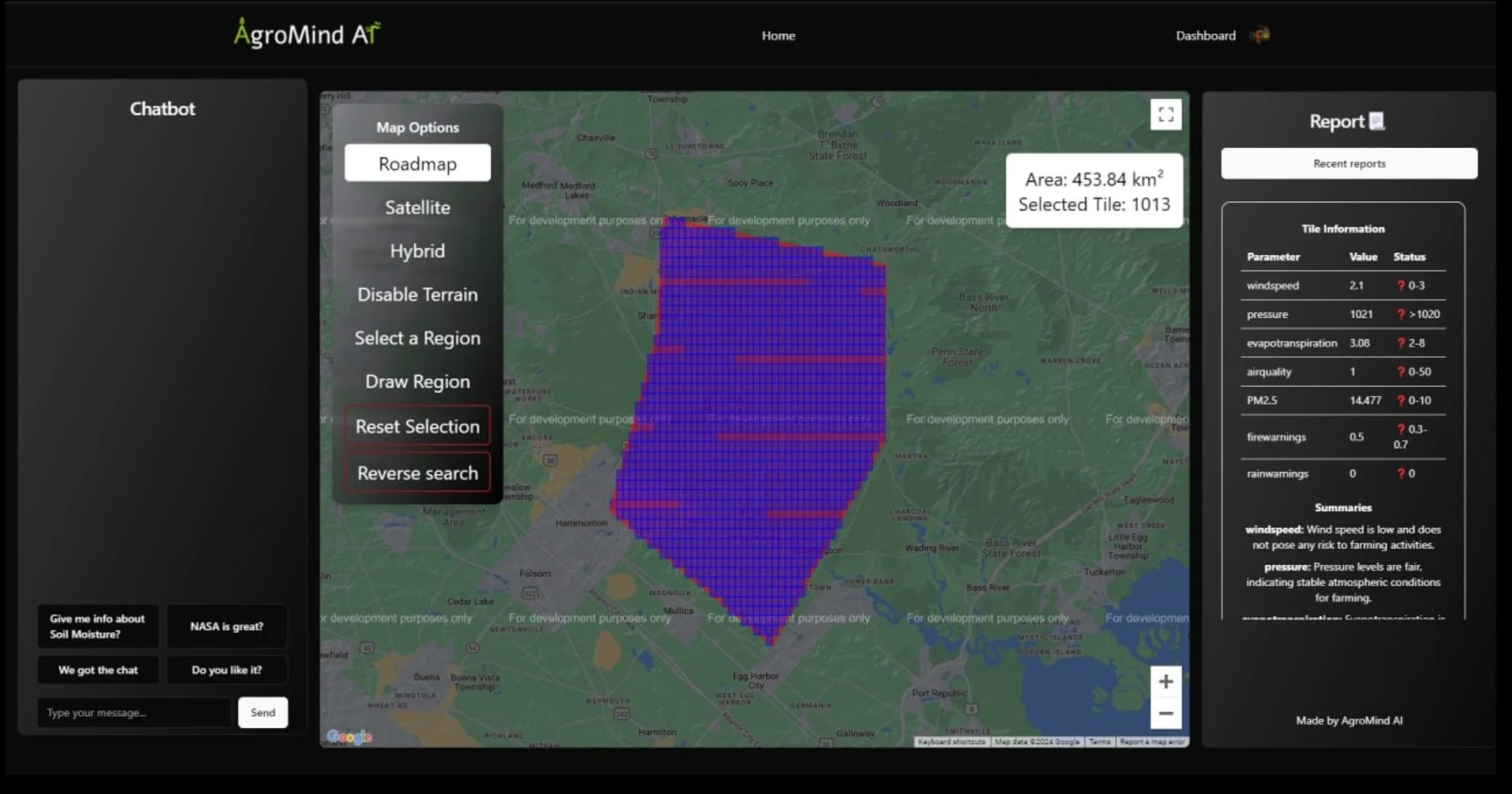Open the Recent reports list
Image resolution: width=1512 pixels, height=794 pixels.
click(x=1349, y=164)
